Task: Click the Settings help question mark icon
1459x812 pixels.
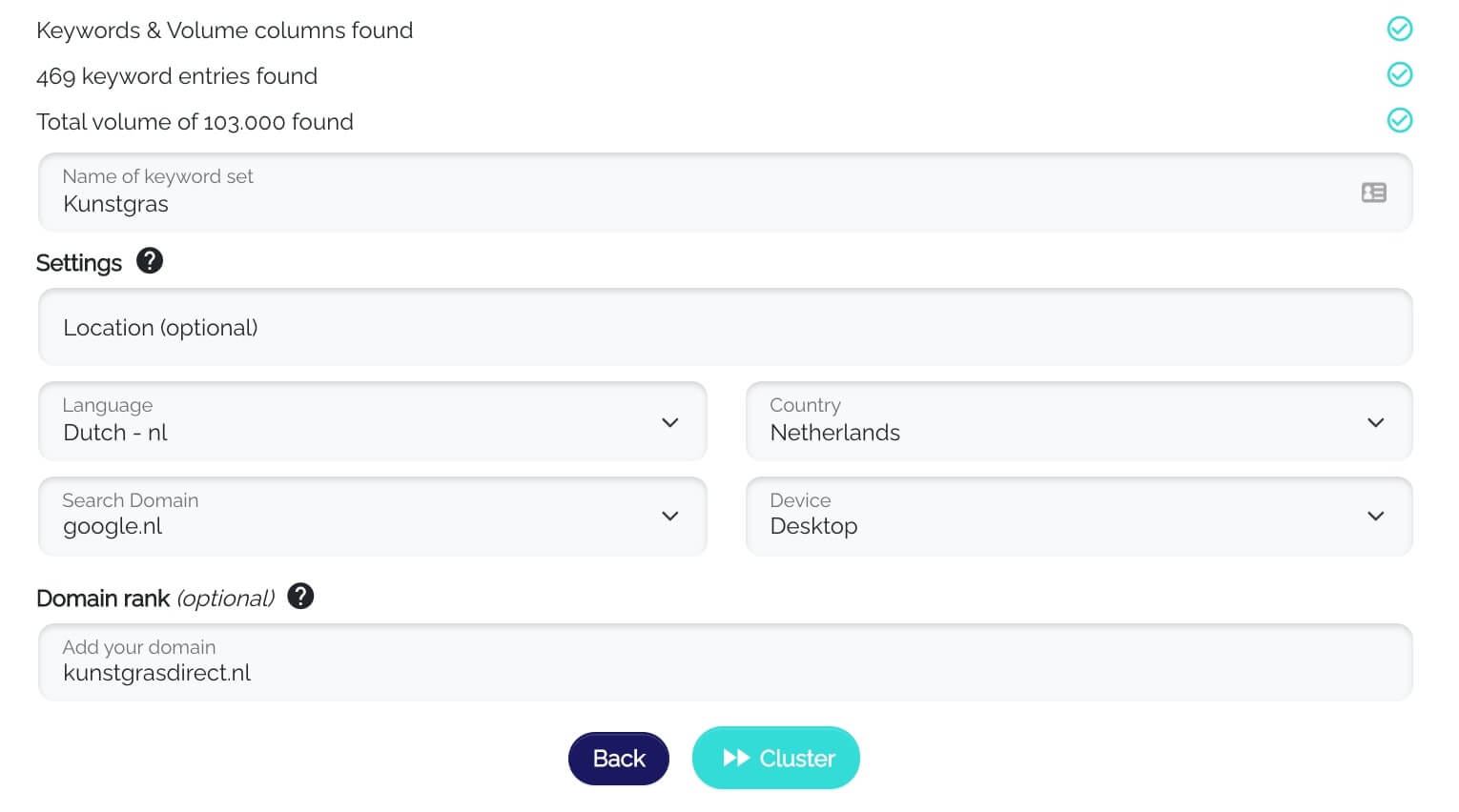Action: [150, 261]
